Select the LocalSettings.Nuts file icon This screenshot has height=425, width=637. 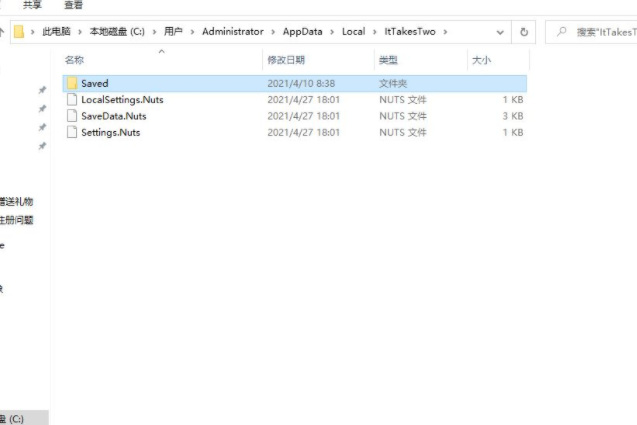(71, 99)
